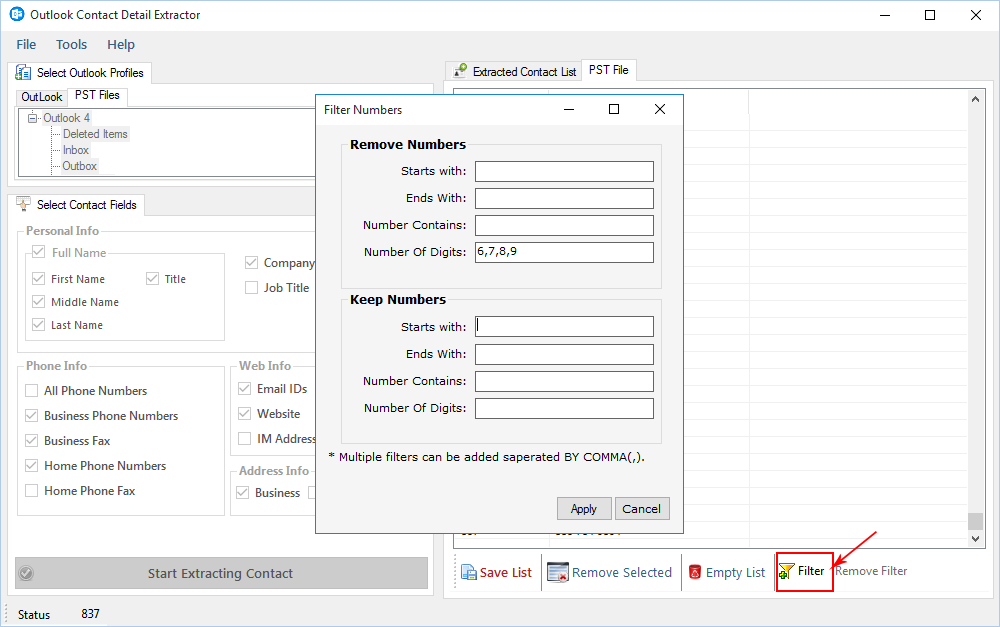This screenshot has height=627, width=1000.
Task: Click the Start Extracting Contact checkmark icon
Action: 26,573
